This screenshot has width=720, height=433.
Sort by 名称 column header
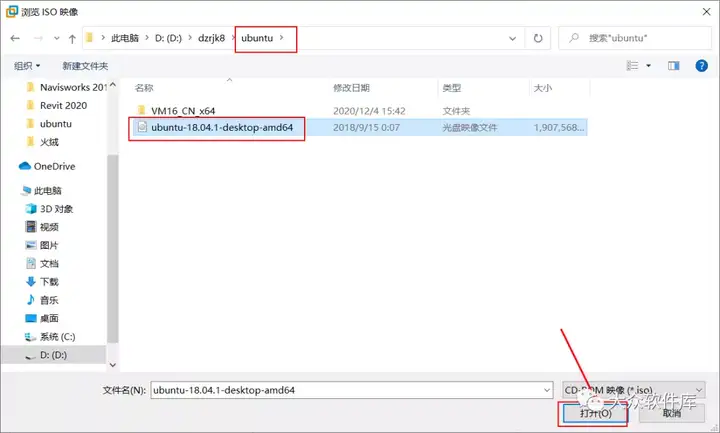144,88
